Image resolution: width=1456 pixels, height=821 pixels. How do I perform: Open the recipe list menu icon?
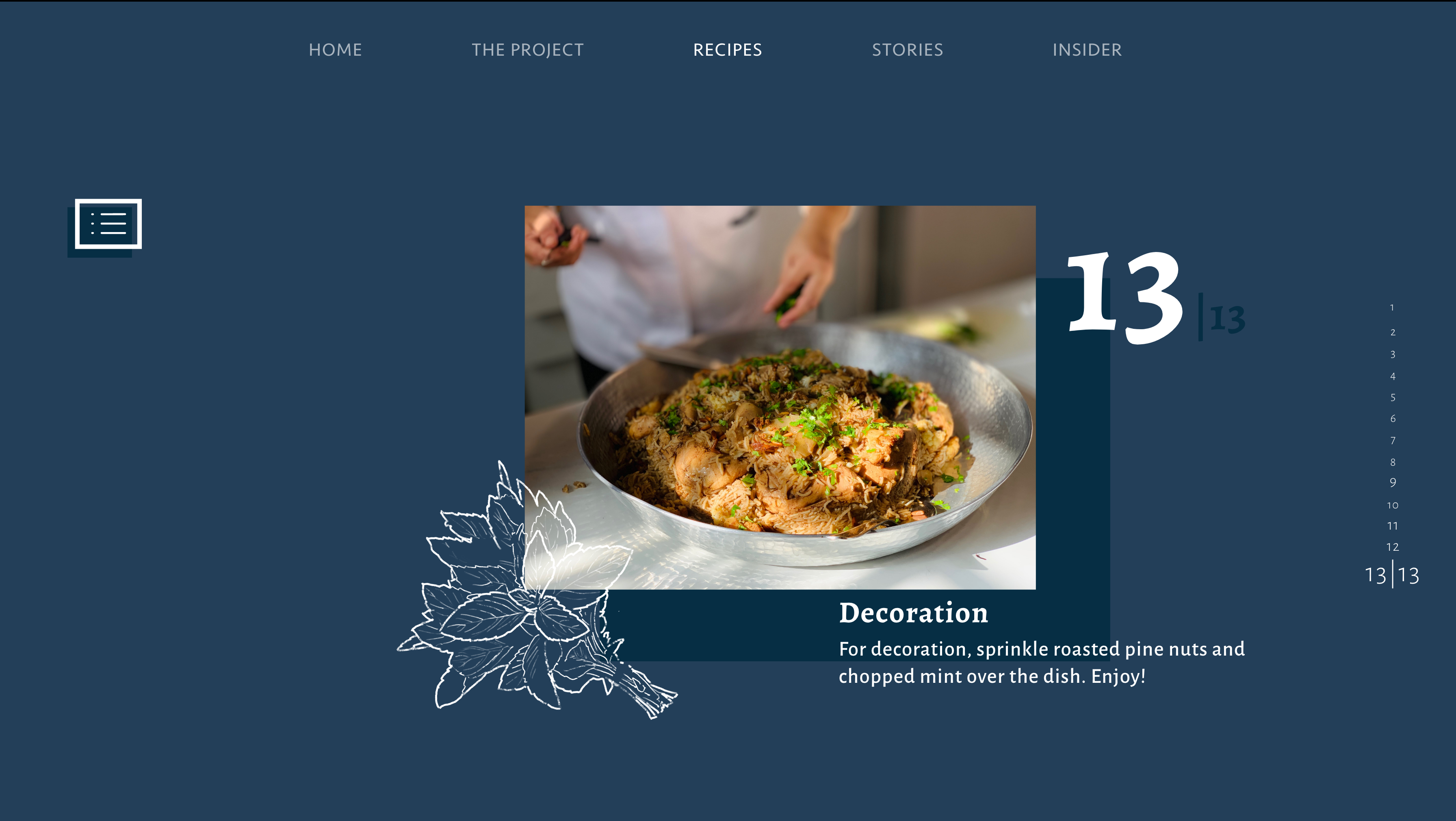tap(108, 224)
